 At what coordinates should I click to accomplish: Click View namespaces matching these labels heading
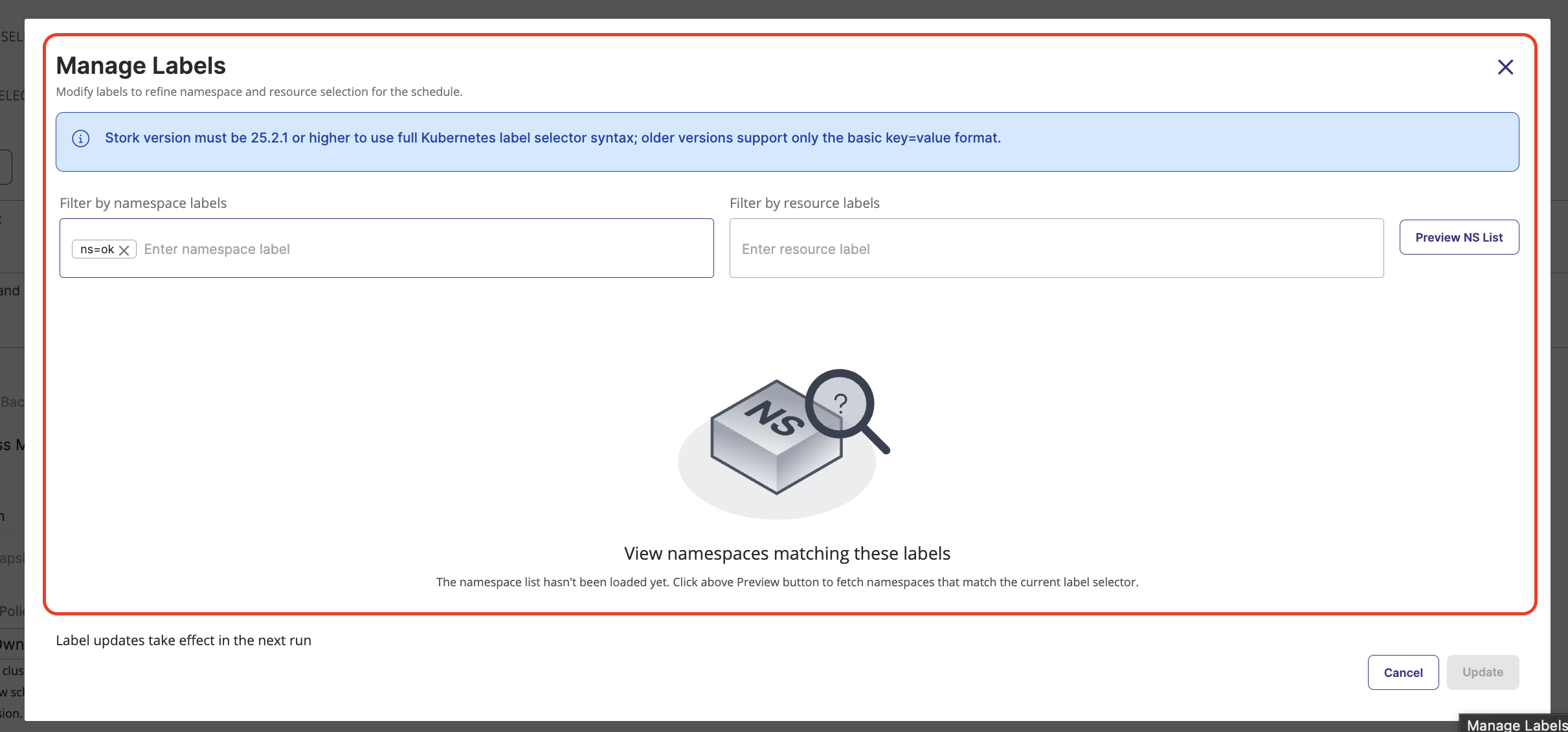(787, 554)
